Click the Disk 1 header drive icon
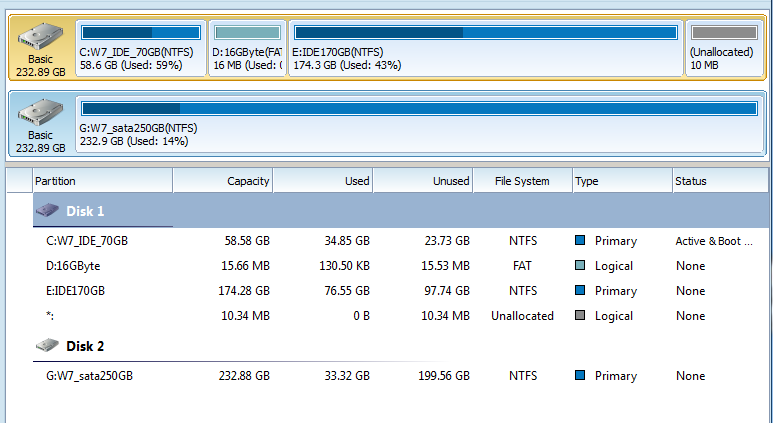The width and height of the screenshot is (773, 423). (x=48, y=211)
